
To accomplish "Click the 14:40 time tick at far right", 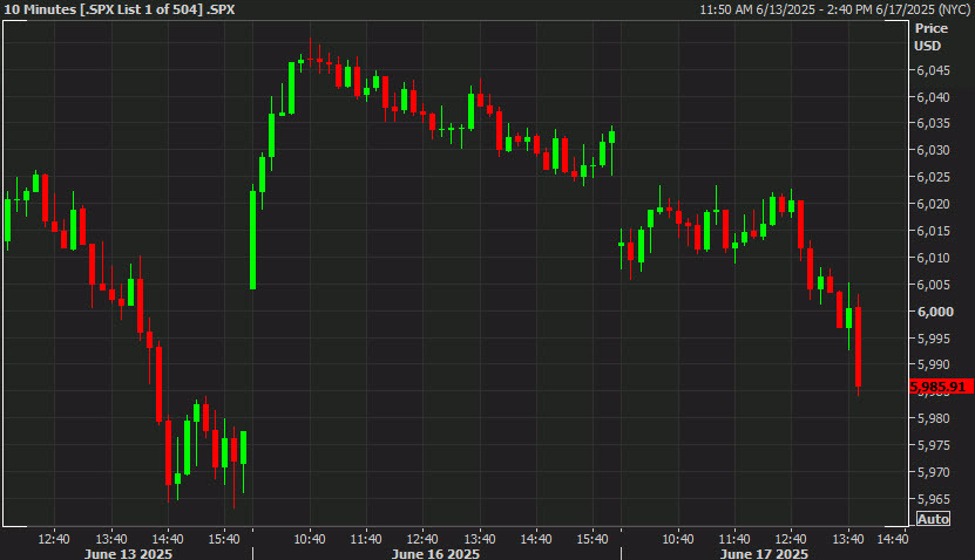I will pos(892,539).
